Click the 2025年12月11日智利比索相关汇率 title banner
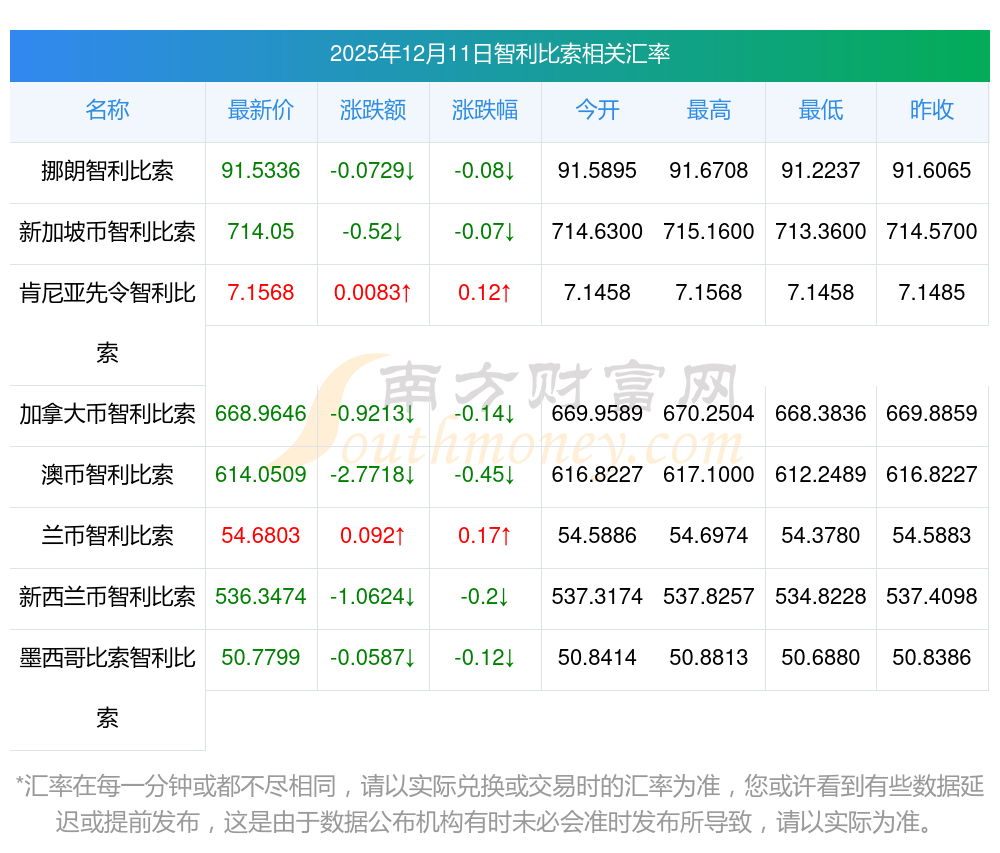The image size is (1000, 853). tap(500, 54)
